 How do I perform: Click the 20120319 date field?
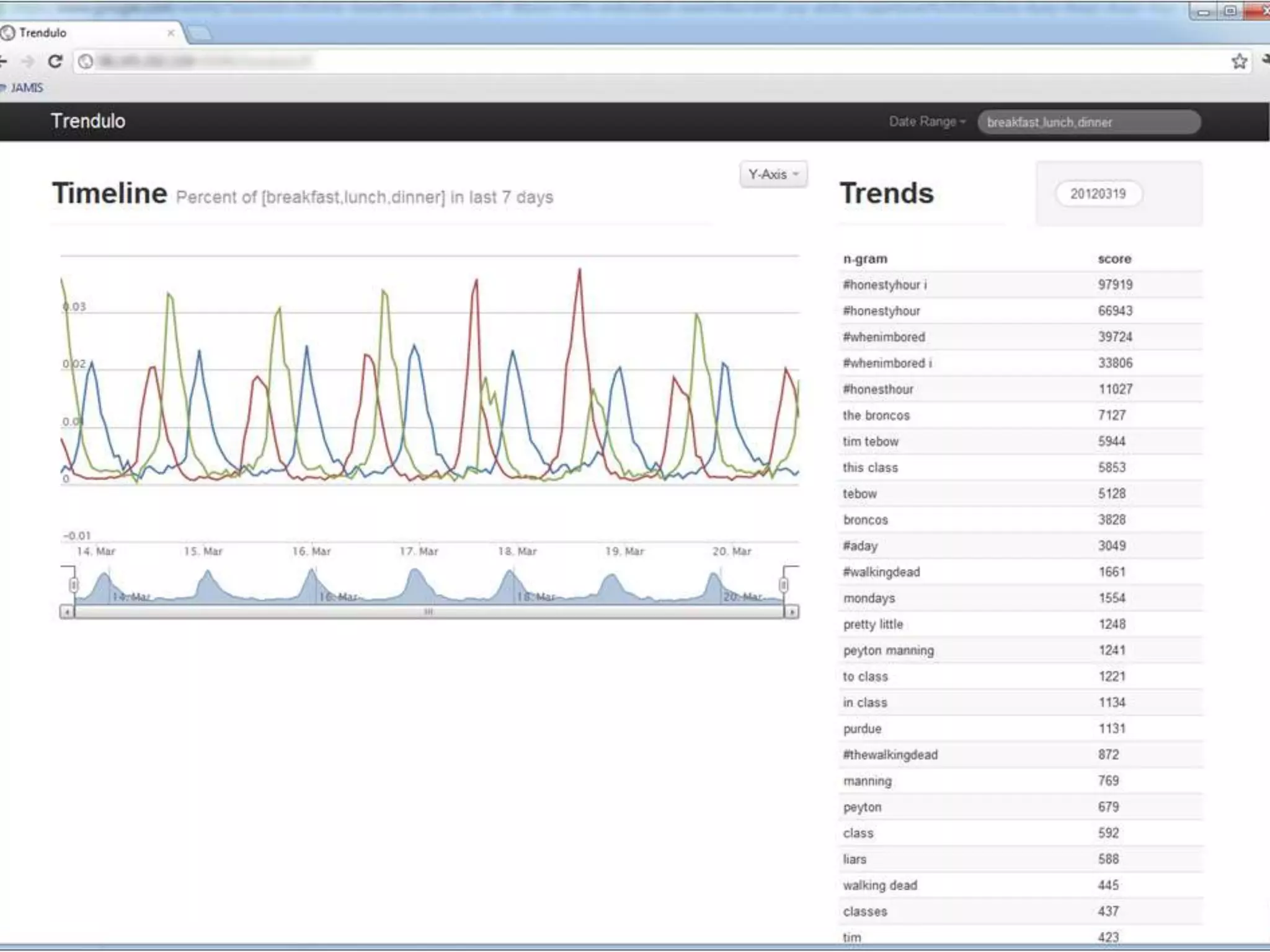[x=1098, y=194]
